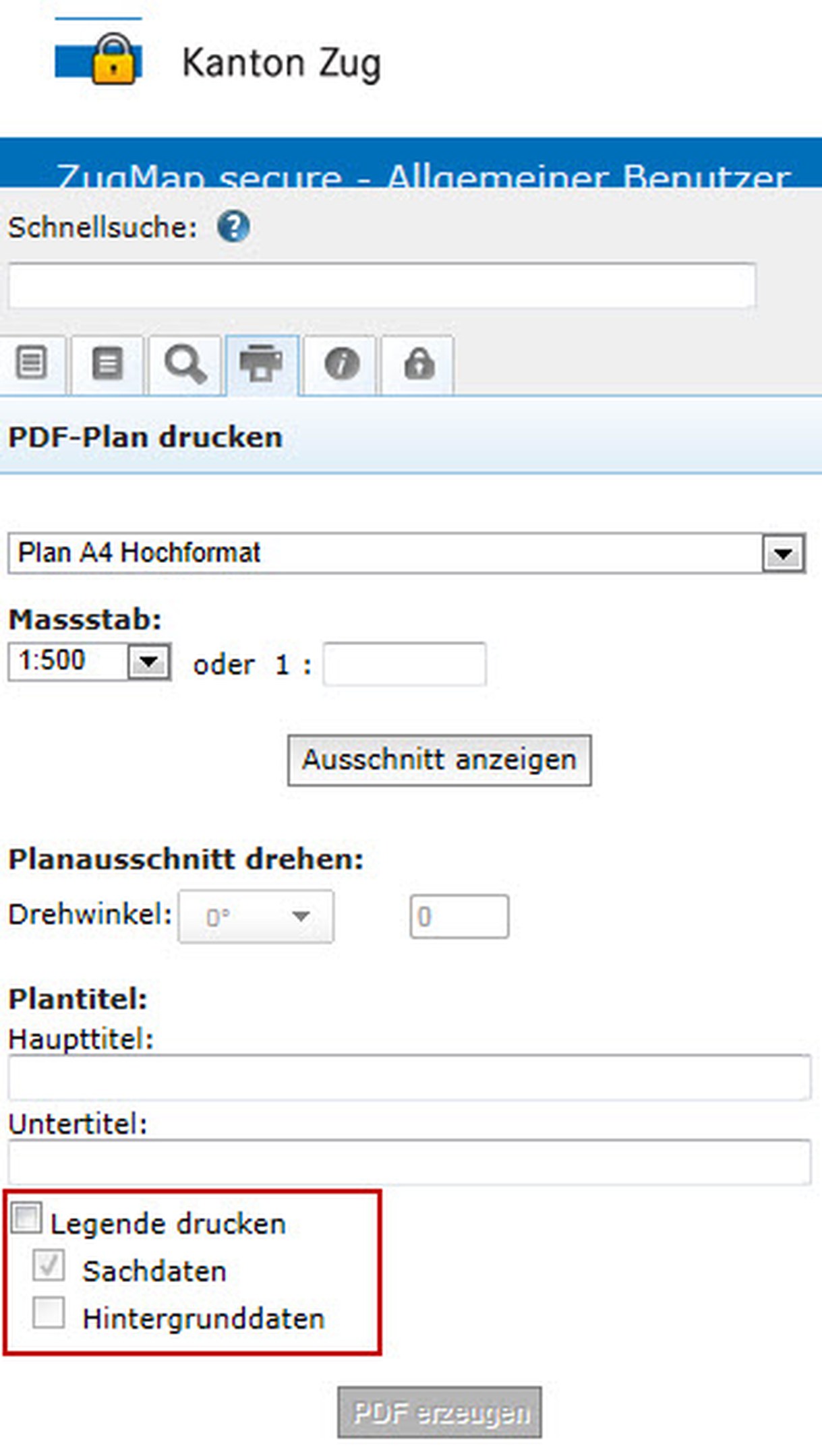Open the Schnellsuche help question mark

[233, 227]
